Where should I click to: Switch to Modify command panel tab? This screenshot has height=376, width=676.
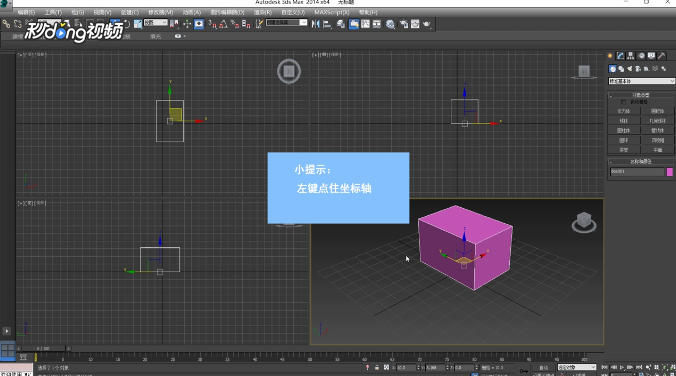point(620,56)
